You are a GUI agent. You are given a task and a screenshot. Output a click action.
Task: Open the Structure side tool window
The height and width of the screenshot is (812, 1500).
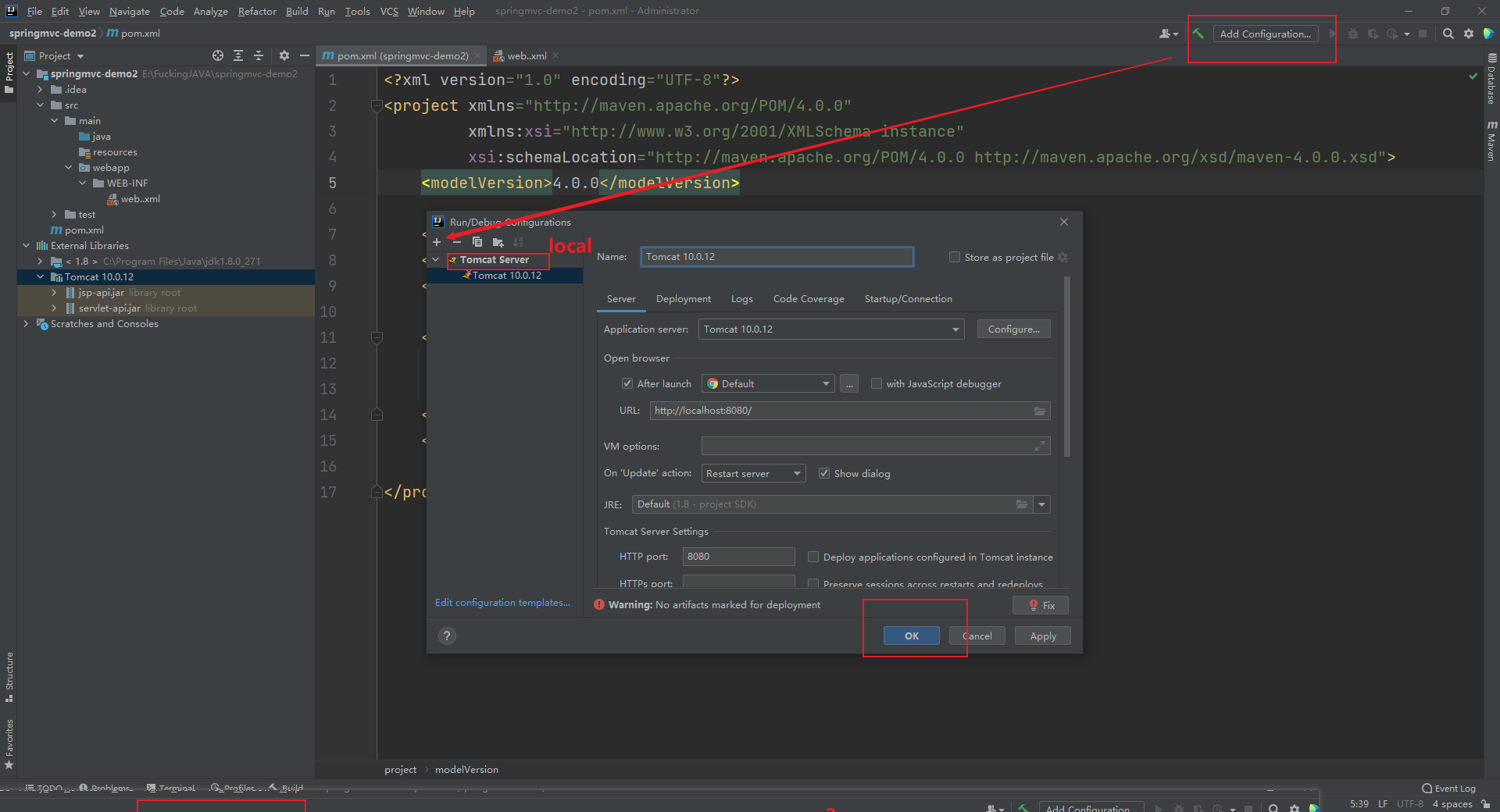(x=9, y=676)
